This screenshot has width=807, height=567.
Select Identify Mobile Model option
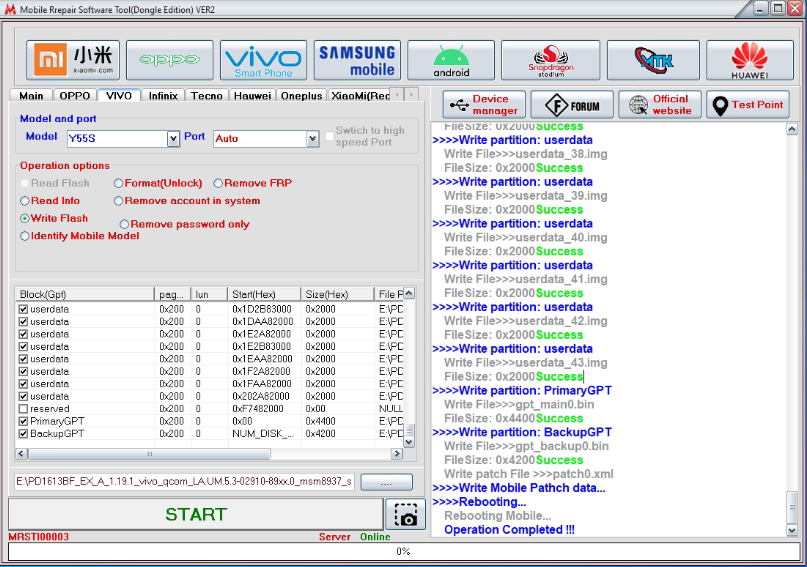(x=80, y=236)
